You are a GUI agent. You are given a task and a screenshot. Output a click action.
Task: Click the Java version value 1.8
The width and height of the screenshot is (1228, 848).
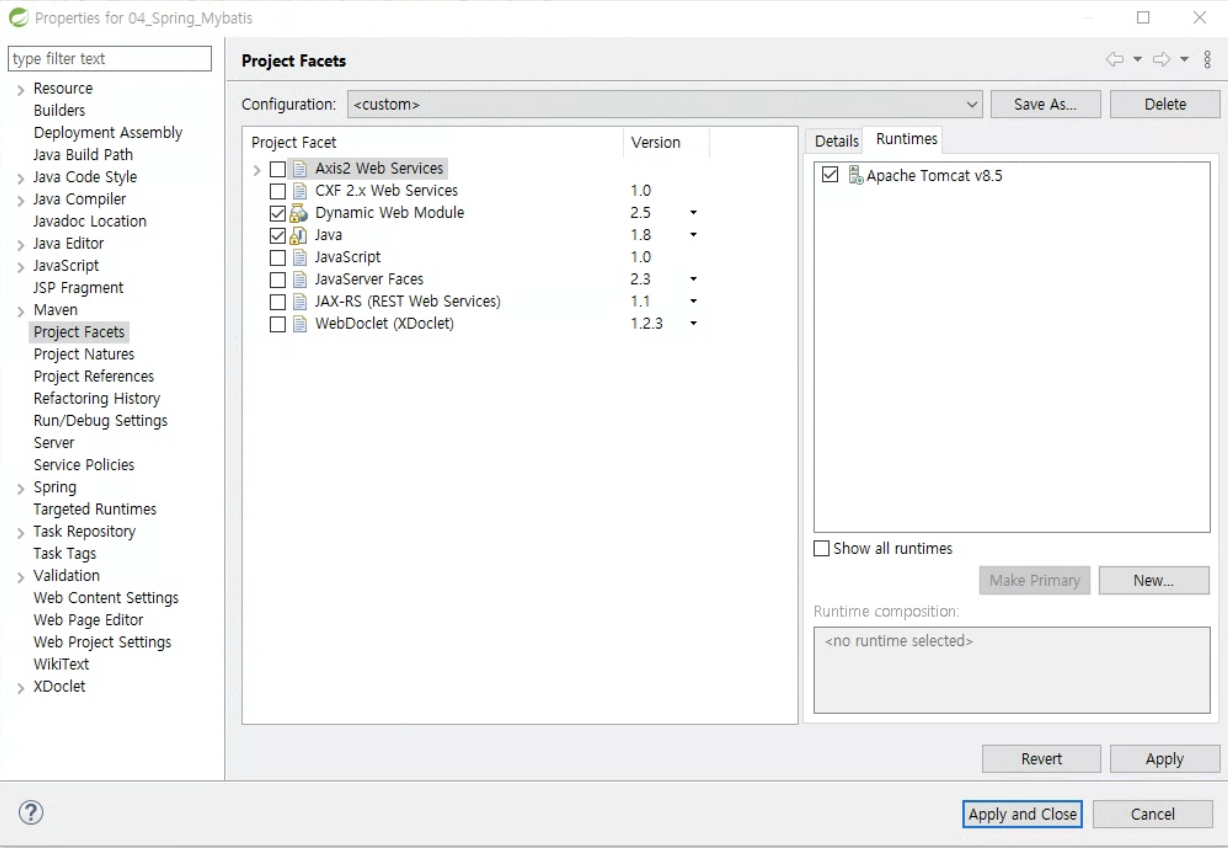pyautogui.click(x=641, y=235)
